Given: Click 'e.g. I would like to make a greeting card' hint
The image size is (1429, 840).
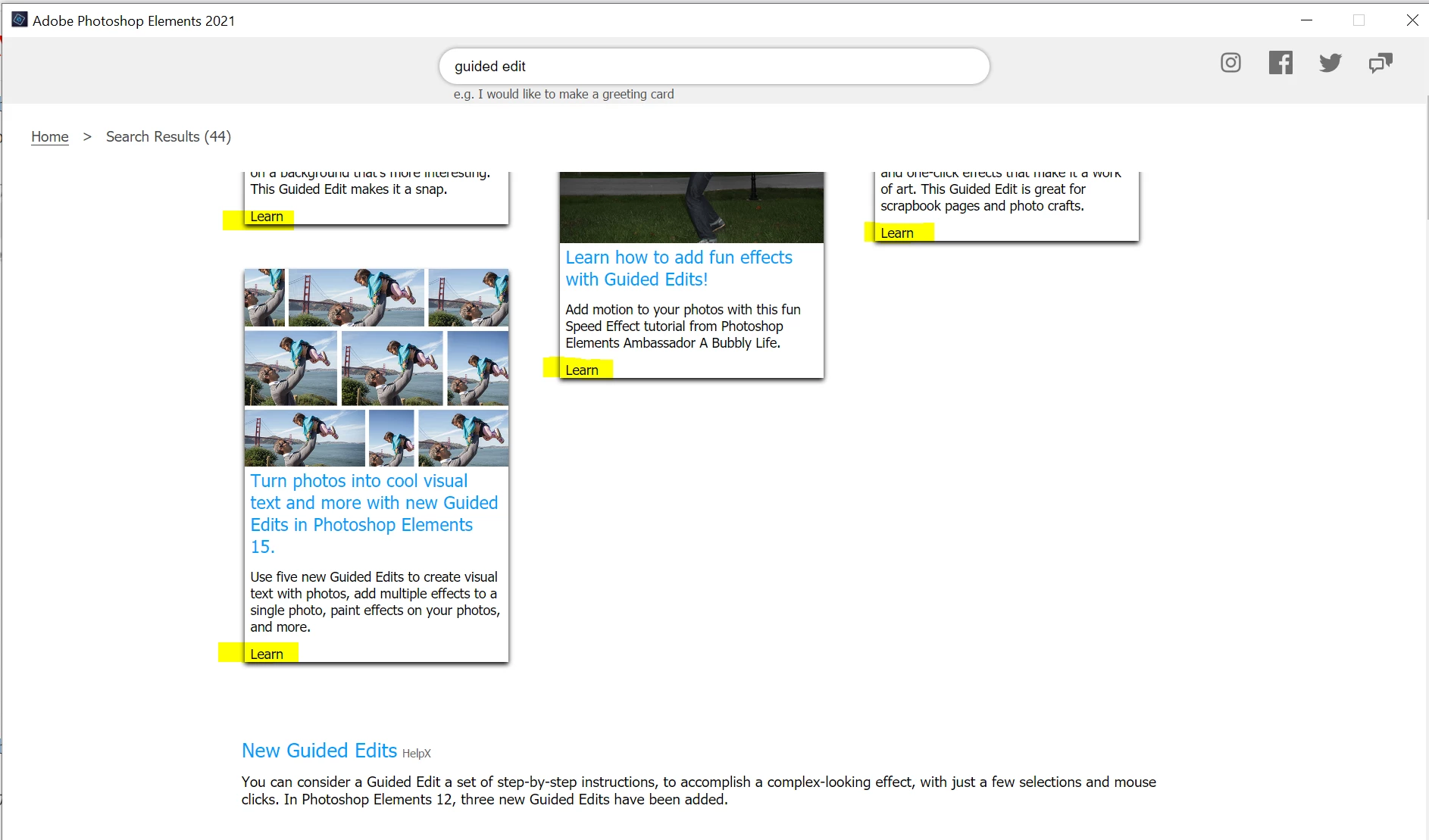Looking at the screenshot, I should tap(564, 95).
